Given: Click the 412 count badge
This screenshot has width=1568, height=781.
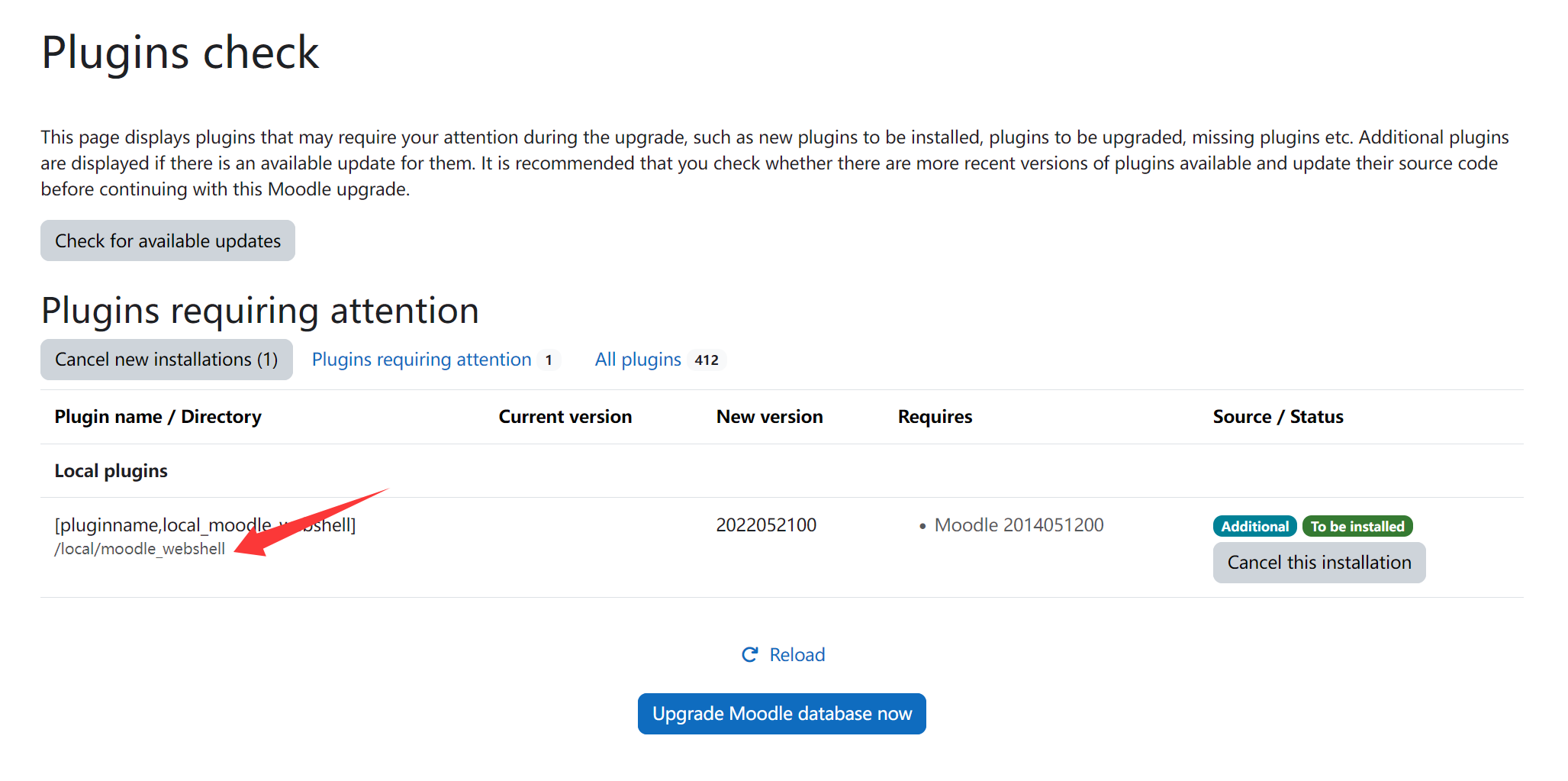Looking at the screenshot, I should pos(706,360).
